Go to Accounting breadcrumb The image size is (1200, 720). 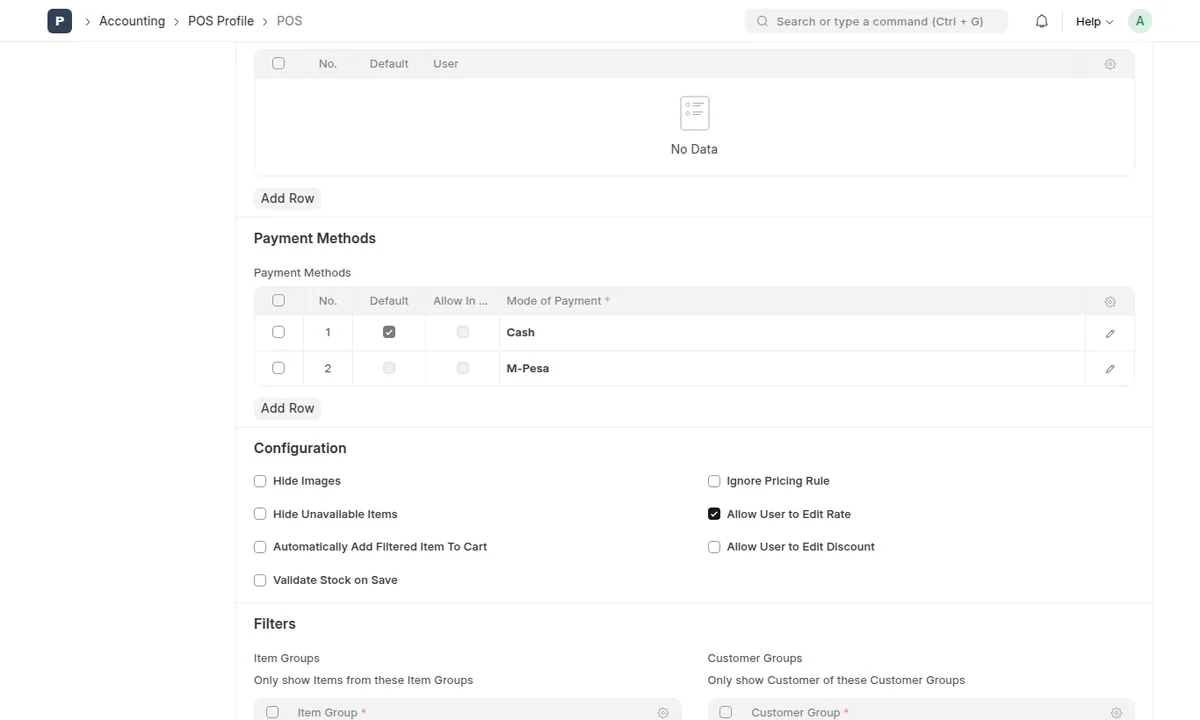click(x=132, y=21)
